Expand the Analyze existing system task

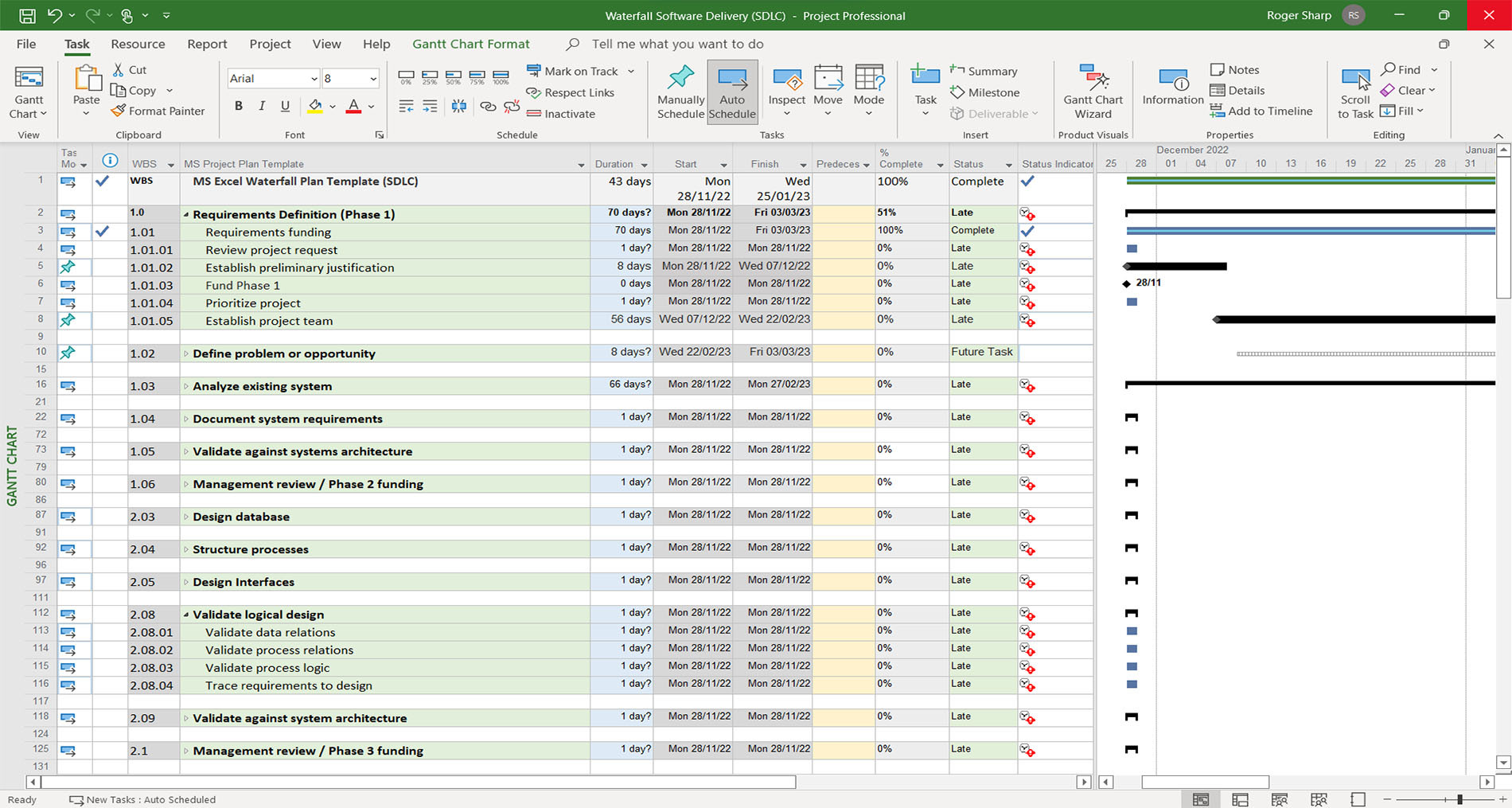coord(186,386)
